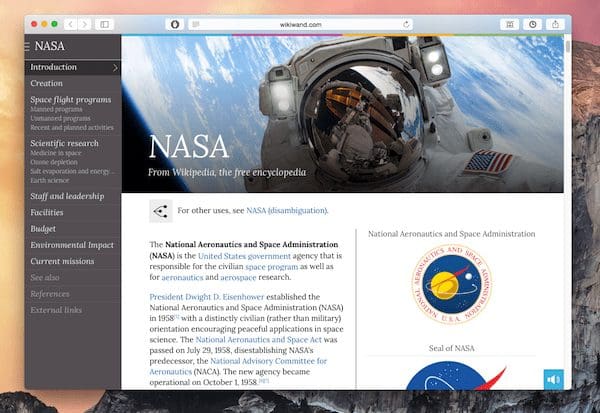Open the Share toolbar button
Screen dimensions: 600x413
[x=555, y=24]
